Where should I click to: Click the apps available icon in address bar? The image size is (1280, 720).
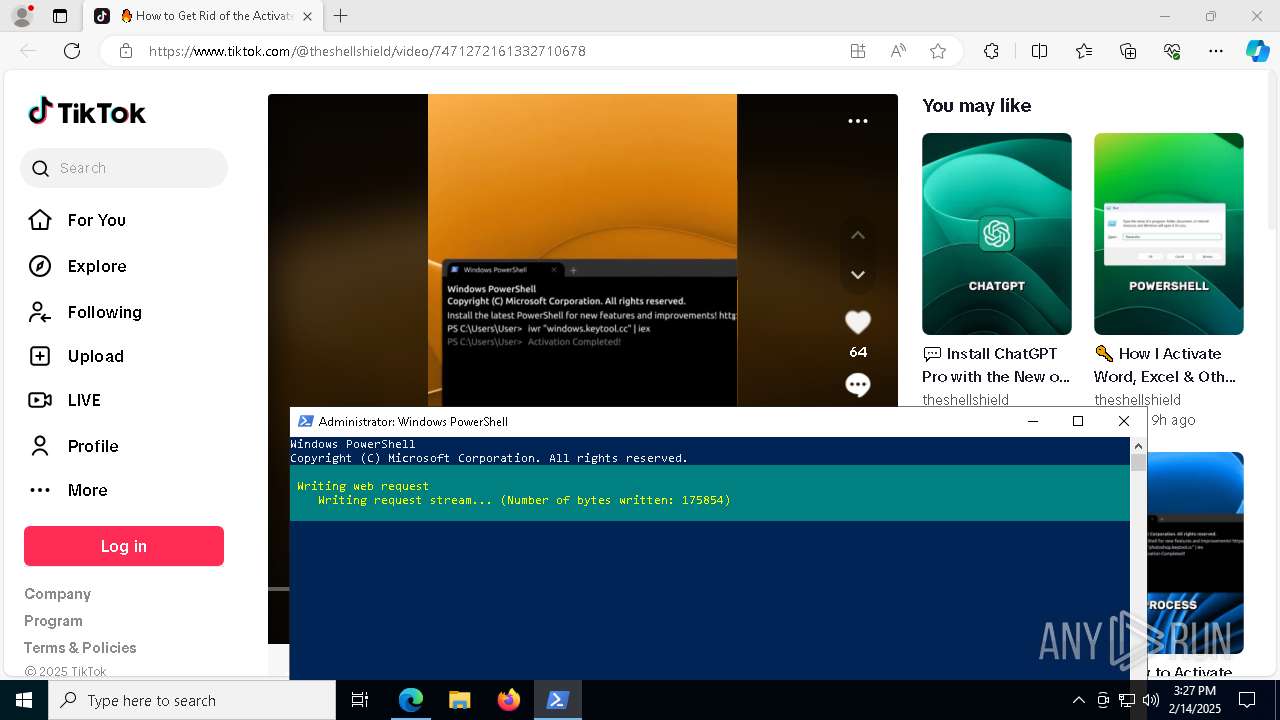tap(858, 51)
